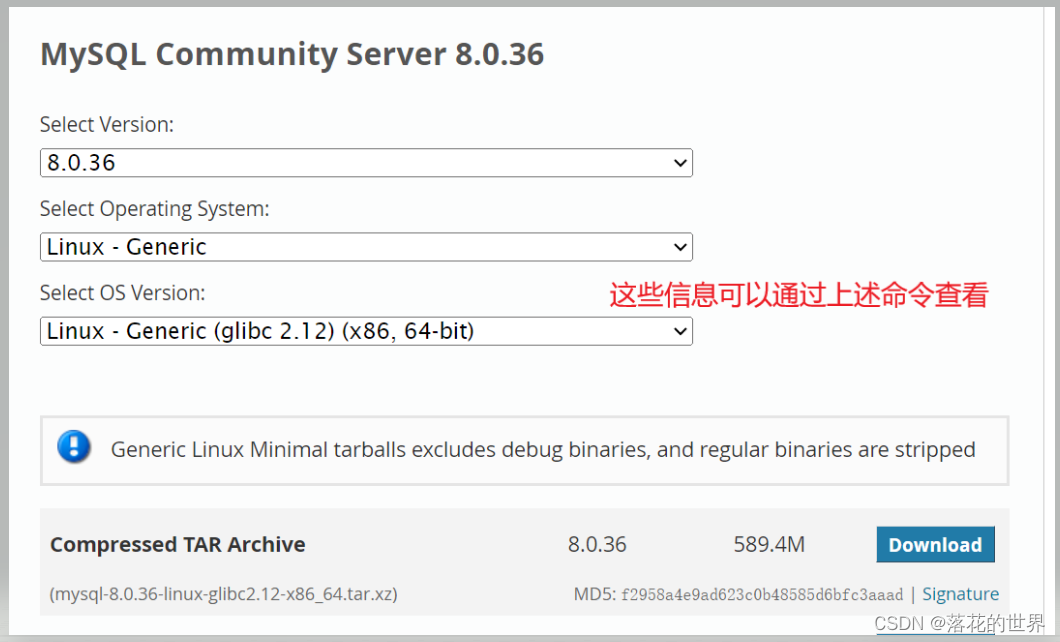This screenshot has height=642, width=1060.
Task: Open the Linux - Generic operating system dropdown
Action: coord(366,247)
